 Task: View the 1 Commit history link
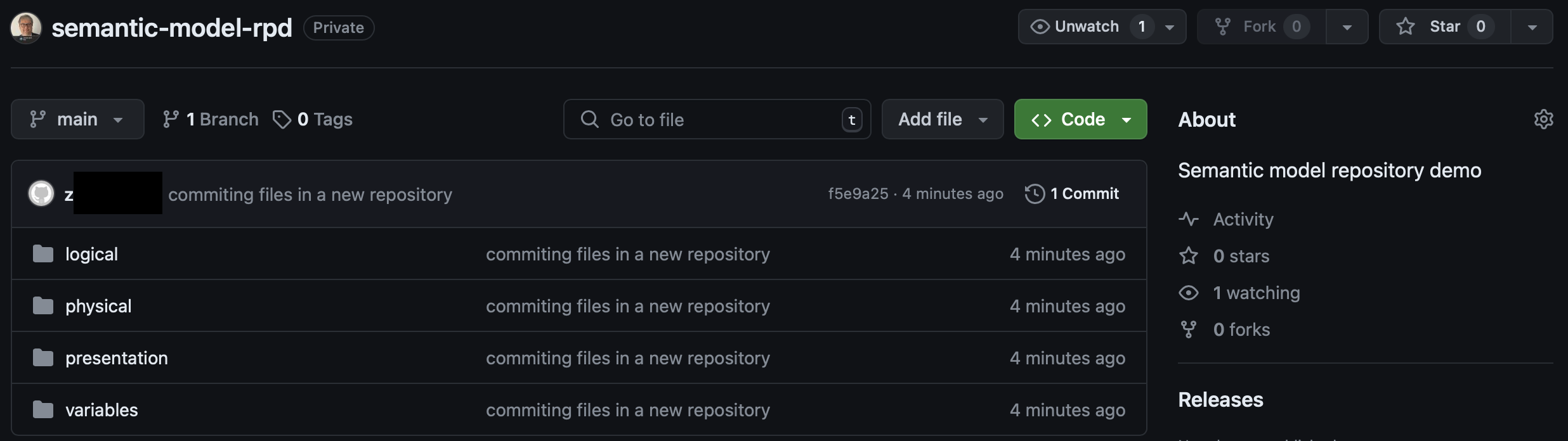tap(1072, 194)
